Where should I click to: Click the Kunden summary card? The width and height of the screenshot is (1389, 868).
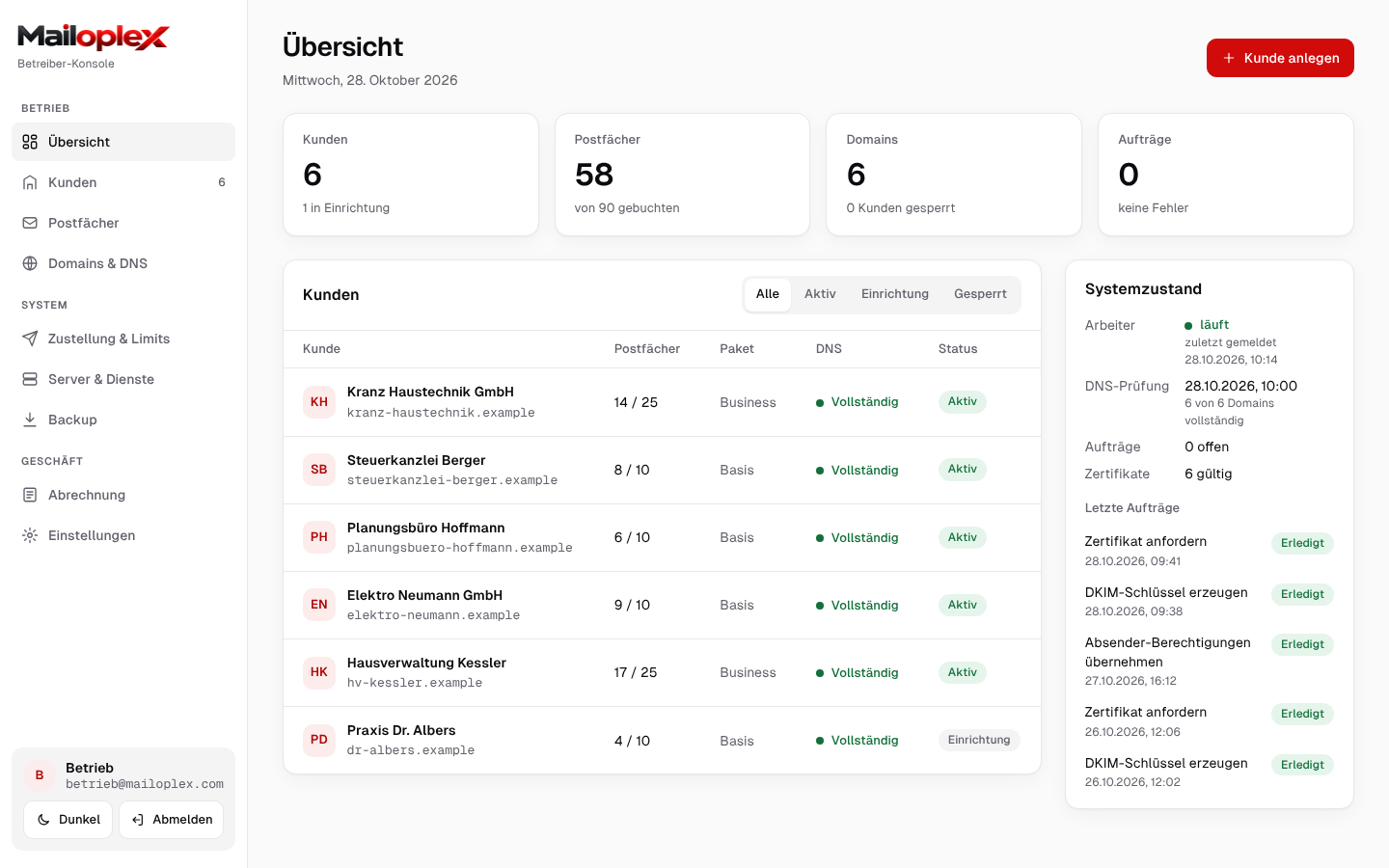coord(411,175)
